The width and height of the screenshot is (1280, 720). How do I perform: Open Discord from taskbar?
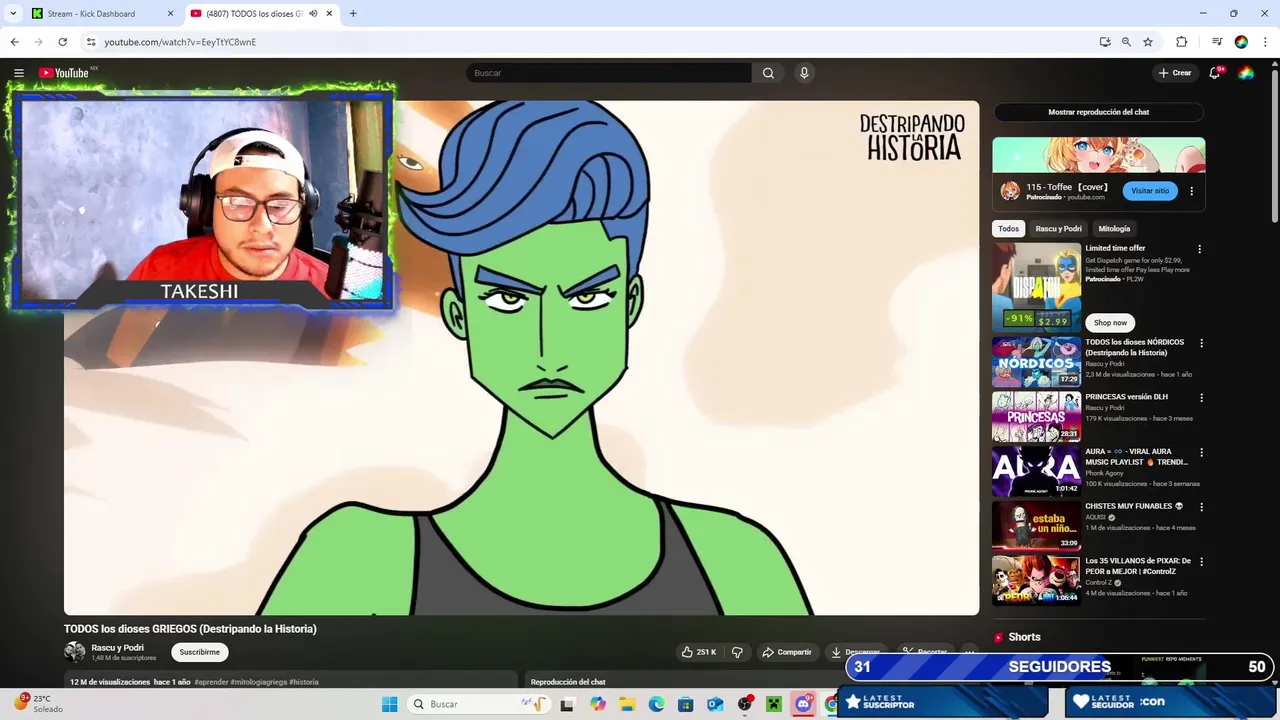[803, 704]
